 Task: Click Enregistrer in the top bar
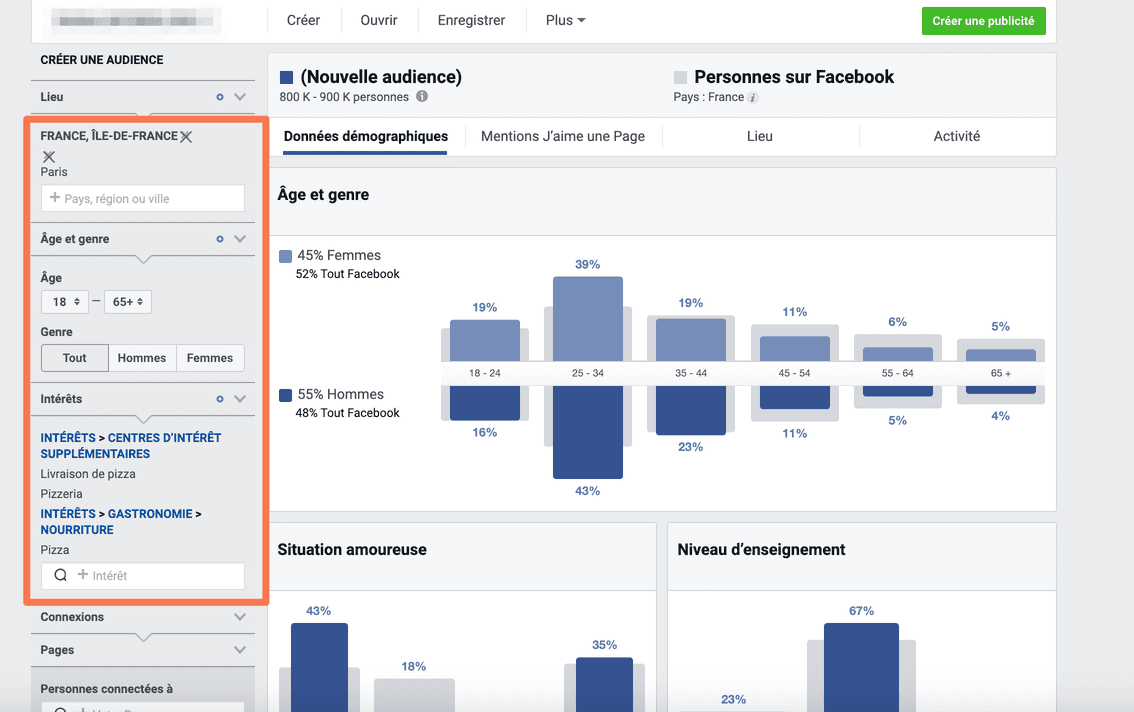pos(471,20)
